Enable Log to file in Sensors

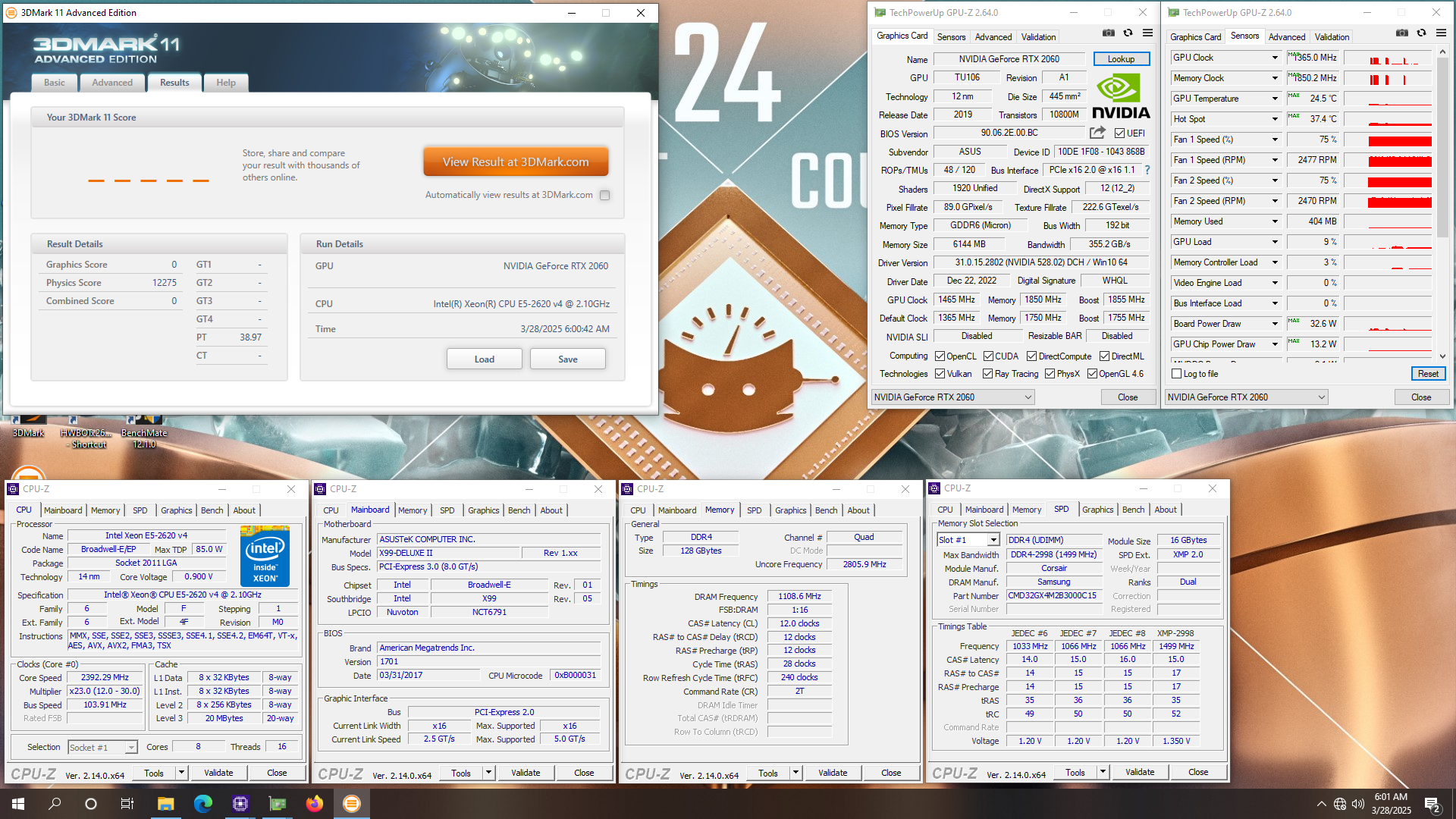[1176, 374]
